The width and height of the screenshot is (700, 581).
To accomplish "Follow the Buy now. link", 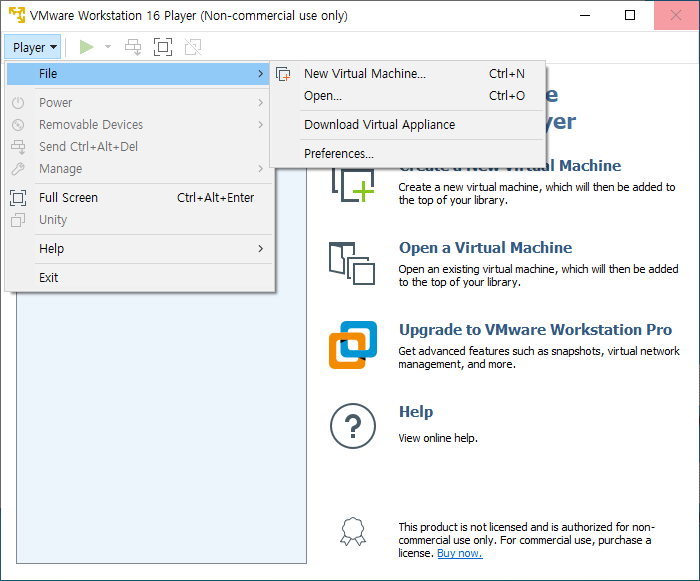I will point(459,553).
